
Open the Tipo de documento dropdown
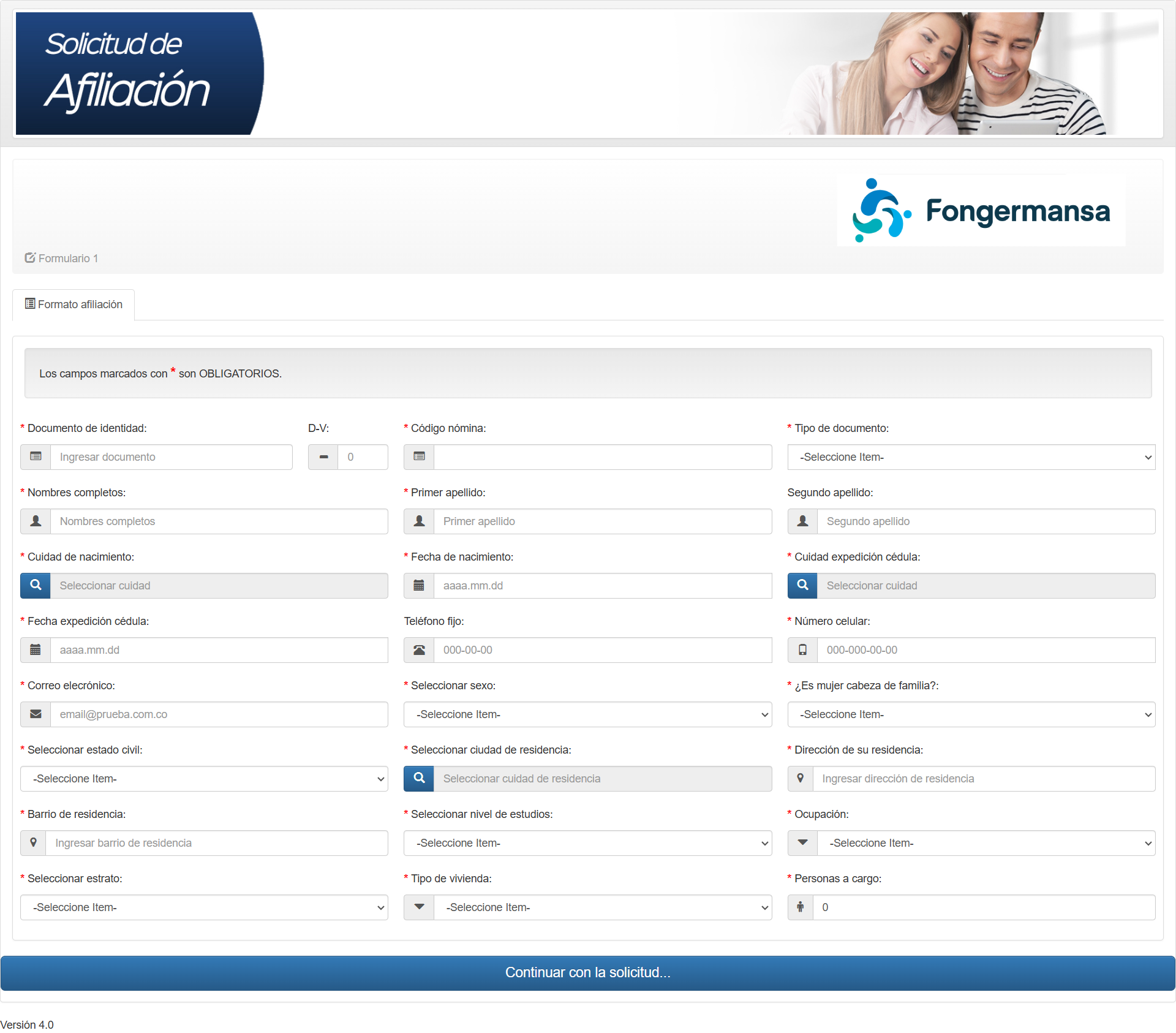coord(971,457)
